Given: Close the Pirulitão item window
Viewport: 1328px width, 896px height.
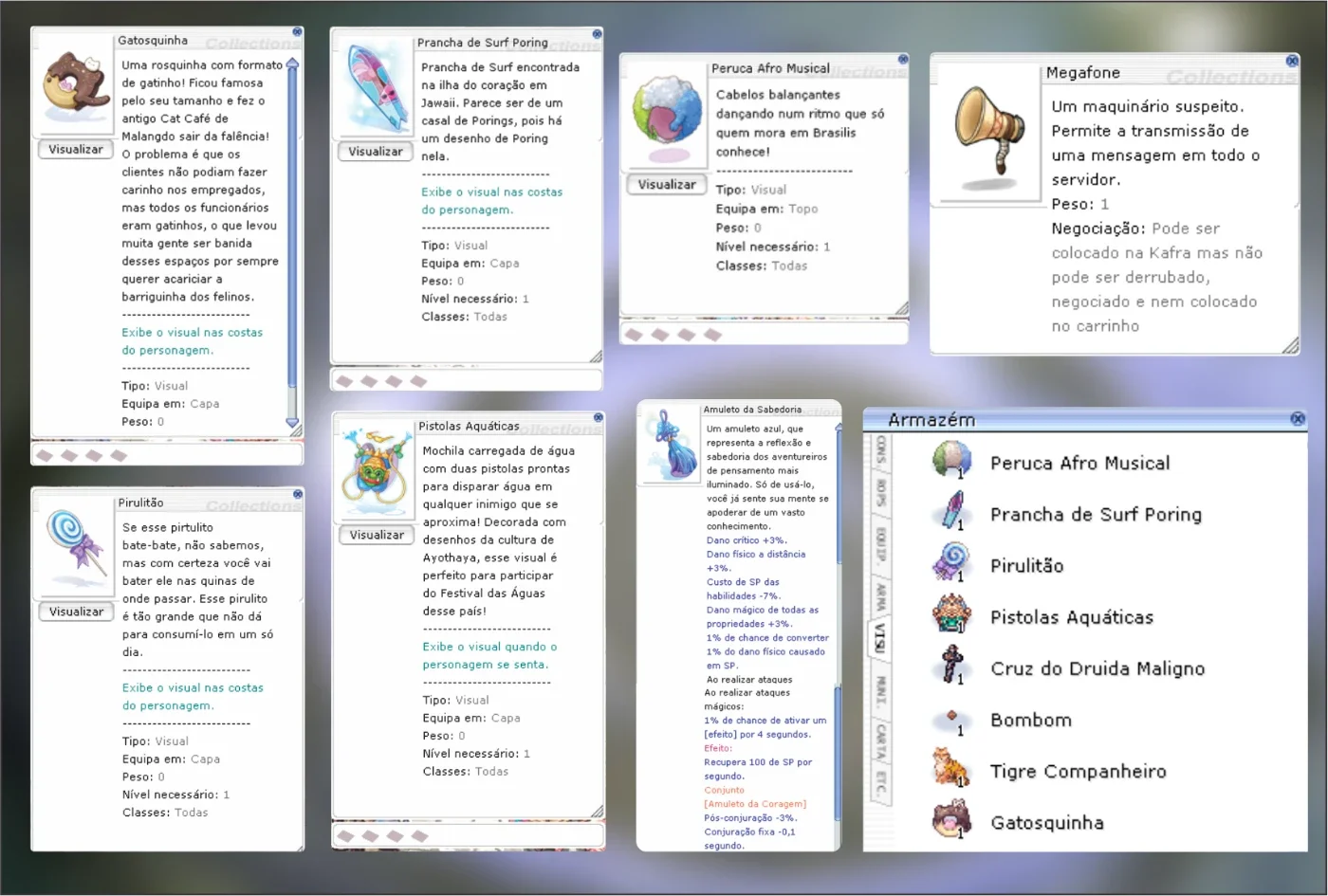Looking at the screenshot, I should [x=298, y=494].
